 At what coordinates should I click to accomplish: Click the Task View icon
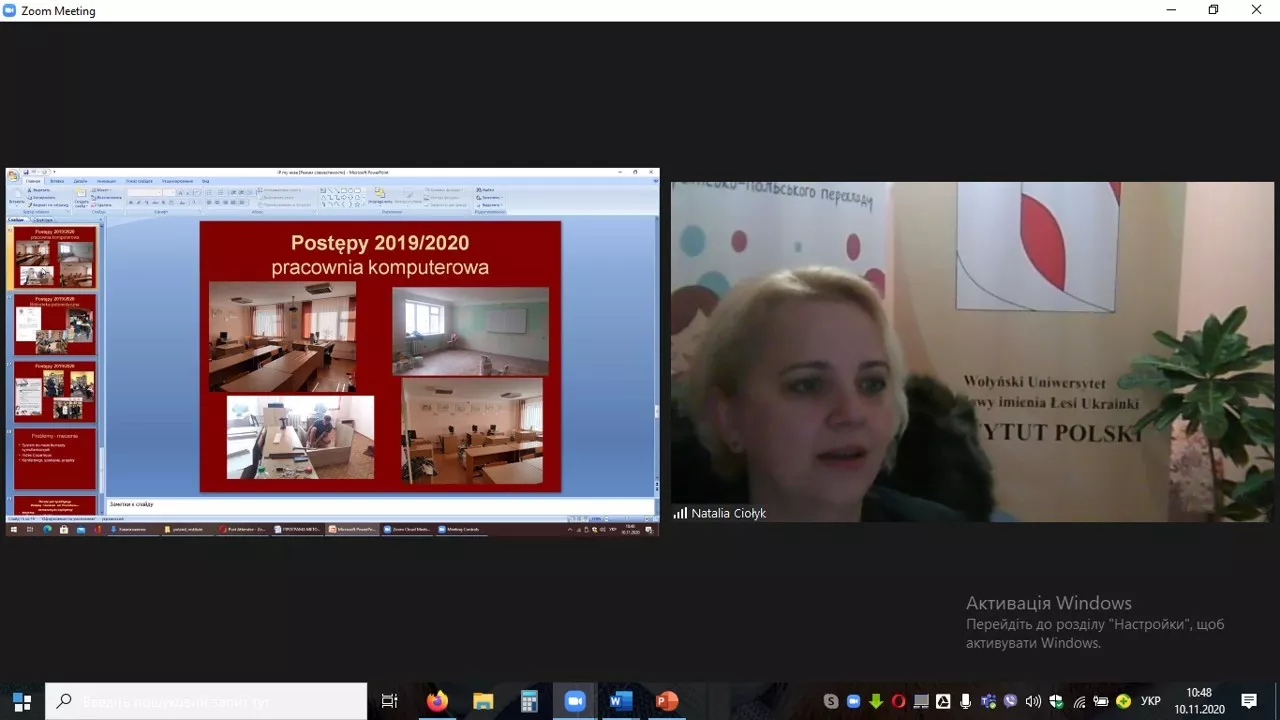click(x=390, y=701)
